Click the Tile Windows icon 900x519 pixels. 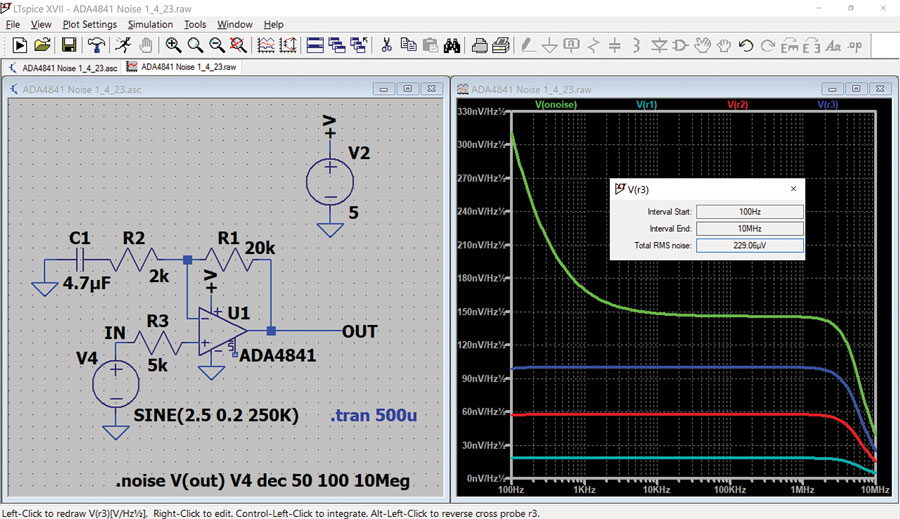[x=314, y=45]
